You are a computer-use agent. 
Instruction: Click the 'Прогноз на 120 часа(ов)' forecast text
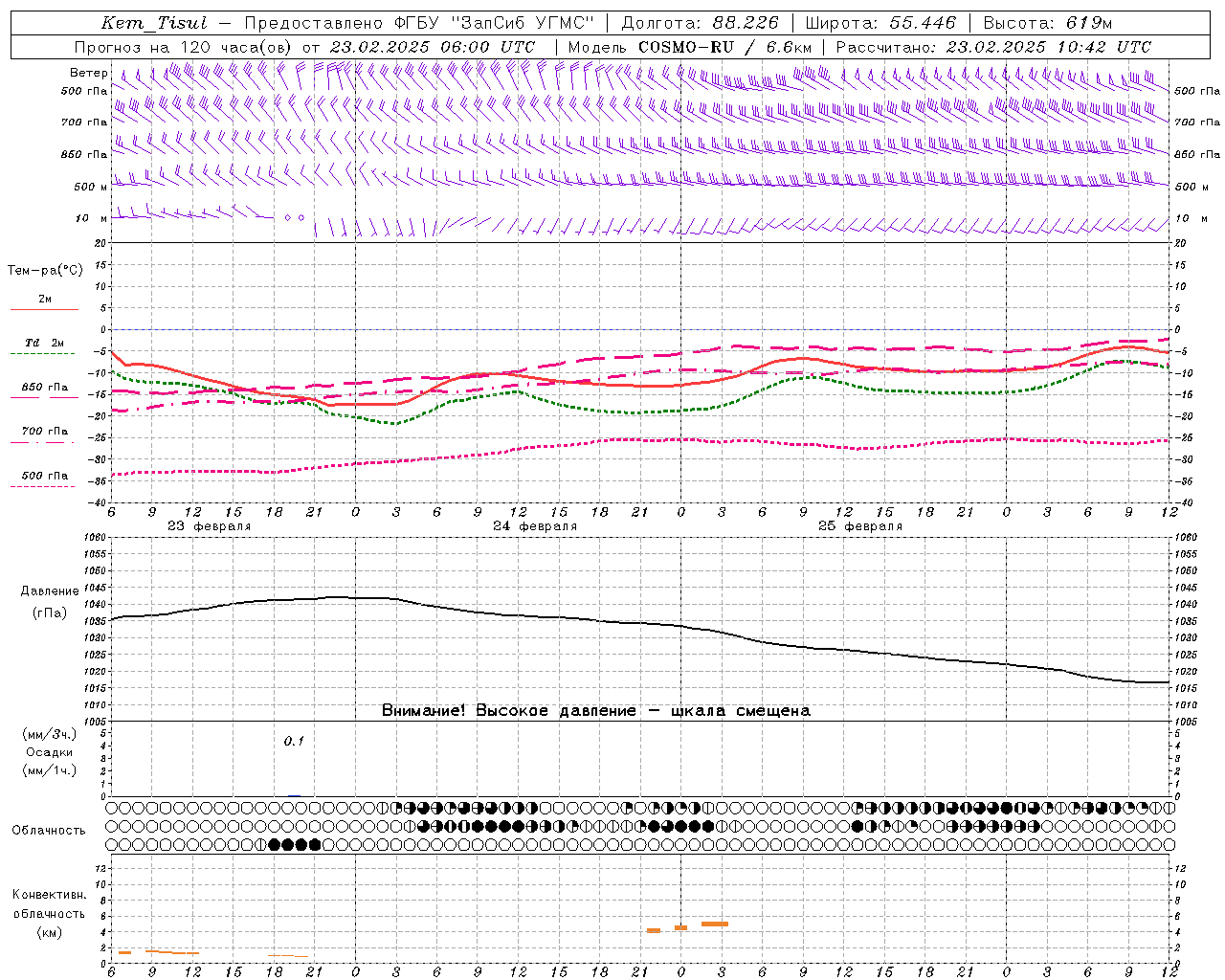click(x=184, y=47)
